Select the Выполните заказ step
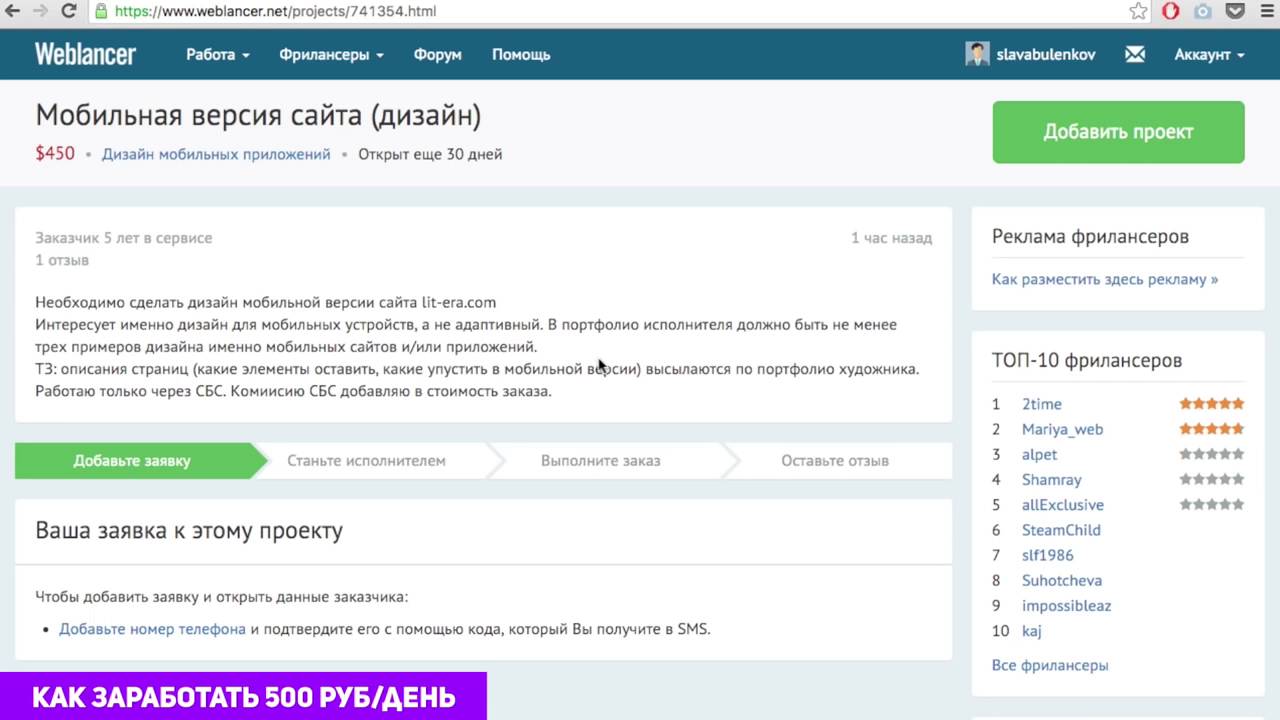This screenshot has height=720, width=1280. 600,461
